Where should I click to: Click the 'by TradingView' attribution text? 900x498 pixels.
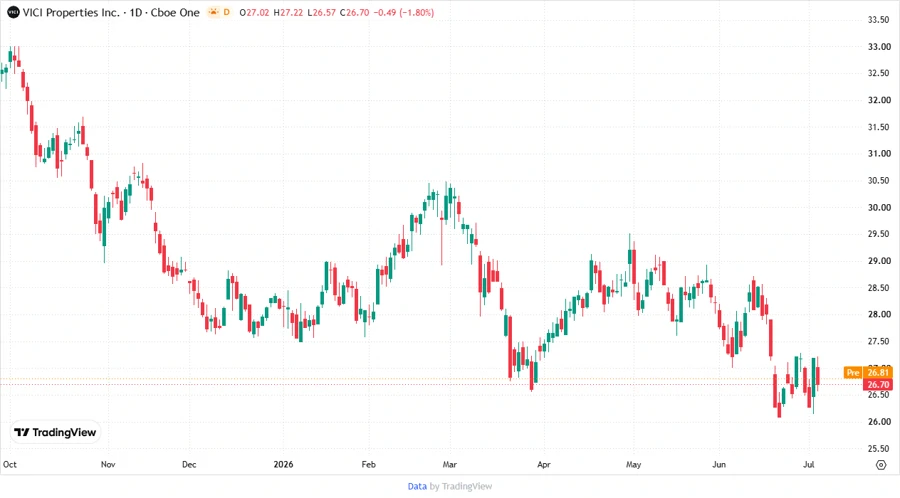point(461,487)
